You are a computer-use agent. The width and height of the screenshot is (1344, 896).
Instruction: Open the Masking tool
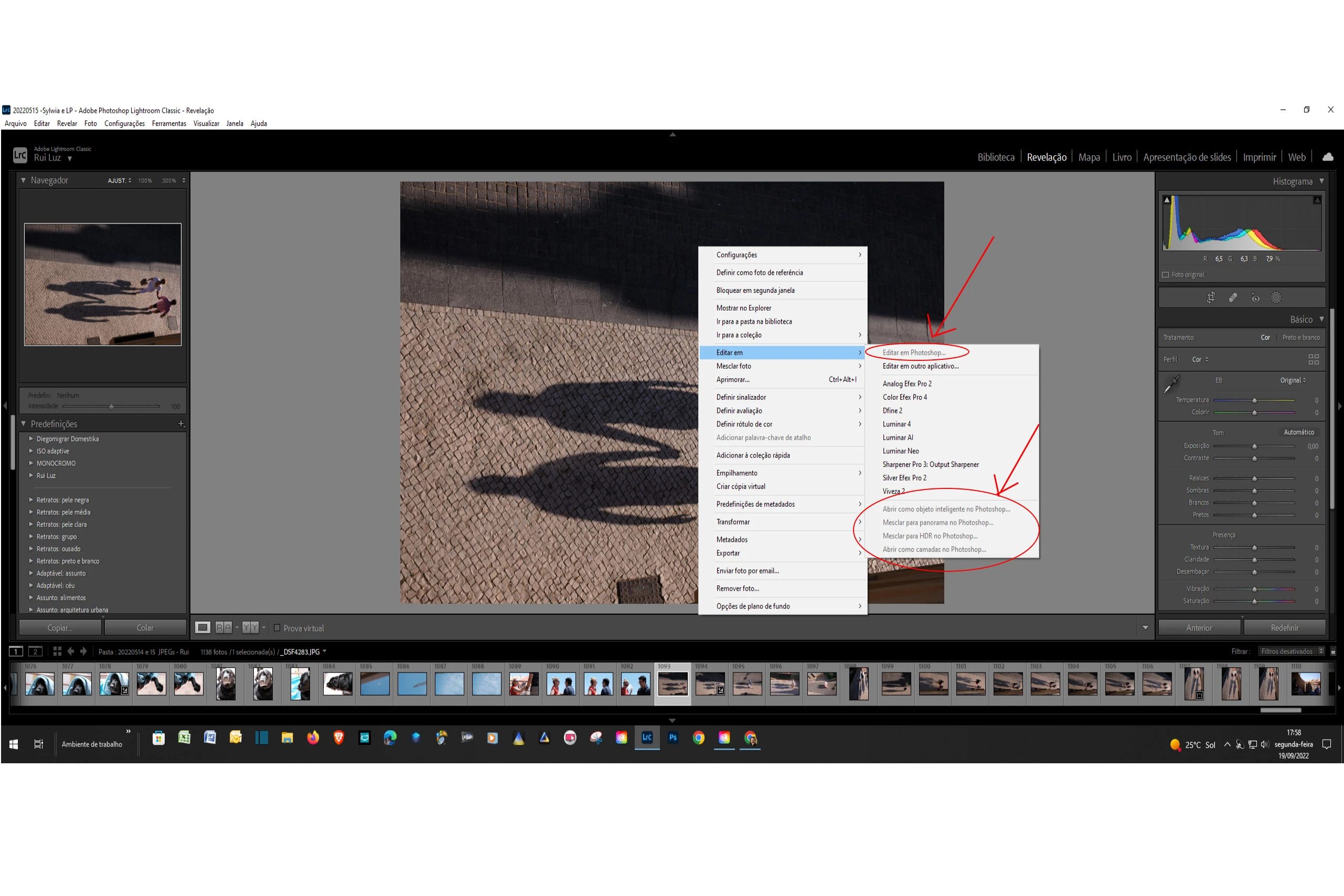tap(1276, 298)
